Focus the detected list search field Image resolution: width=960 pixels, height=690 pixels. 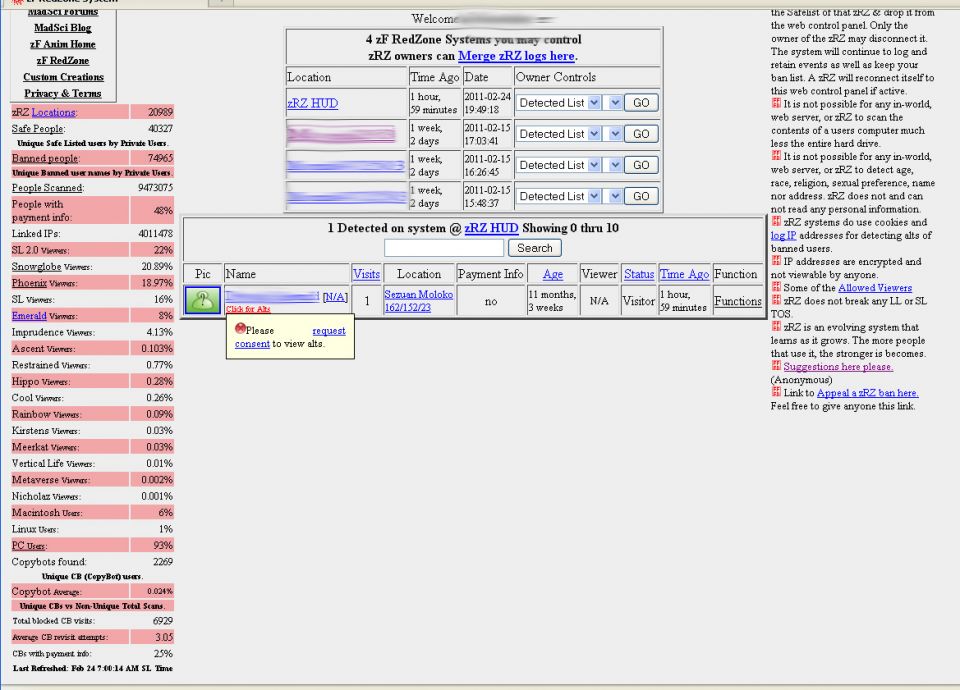pos(444,248)
